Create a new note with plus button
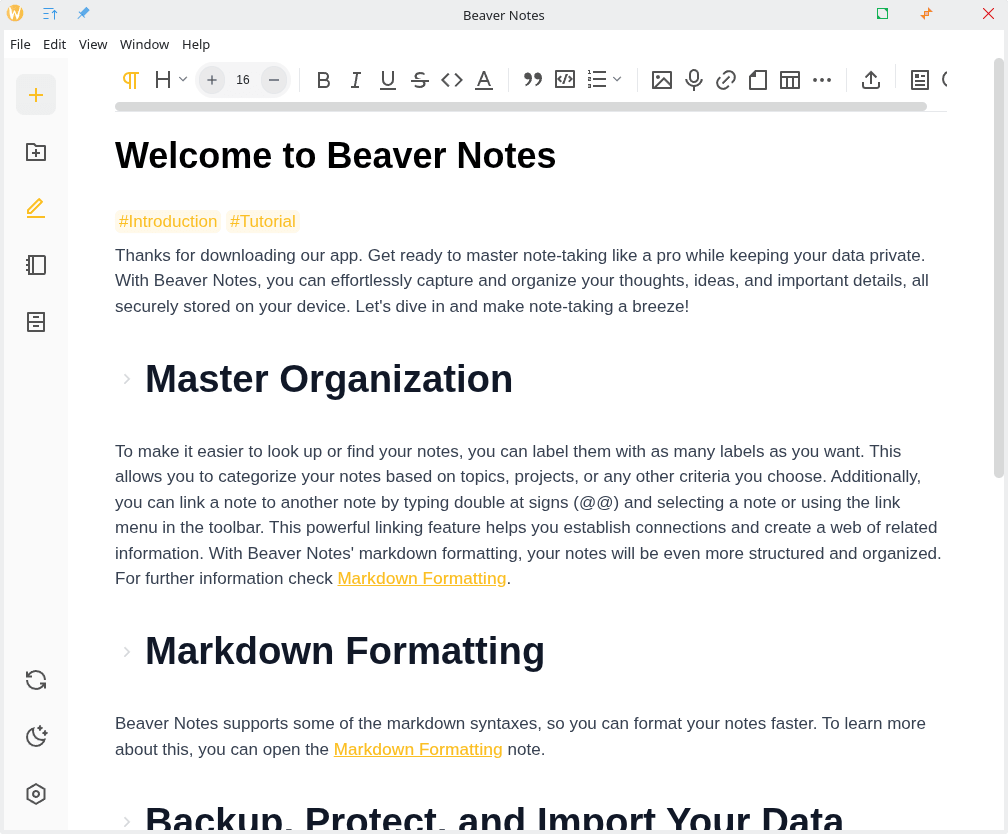The height and width of the screenshot is (834, 1008). pos(36,95)
